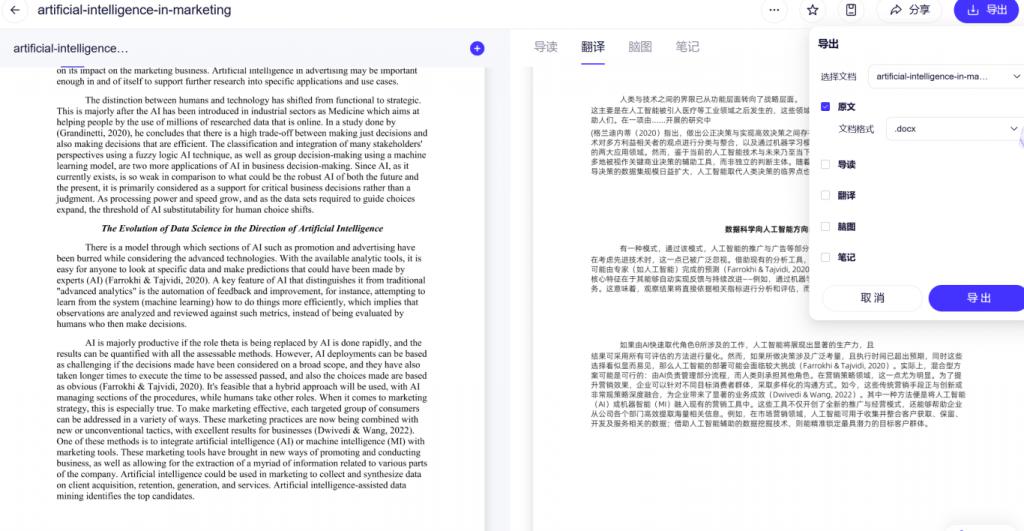Uncheck the 原文 original text checkbox
1024x531 pixels.
pyautogui.click(x=825, y=106)
